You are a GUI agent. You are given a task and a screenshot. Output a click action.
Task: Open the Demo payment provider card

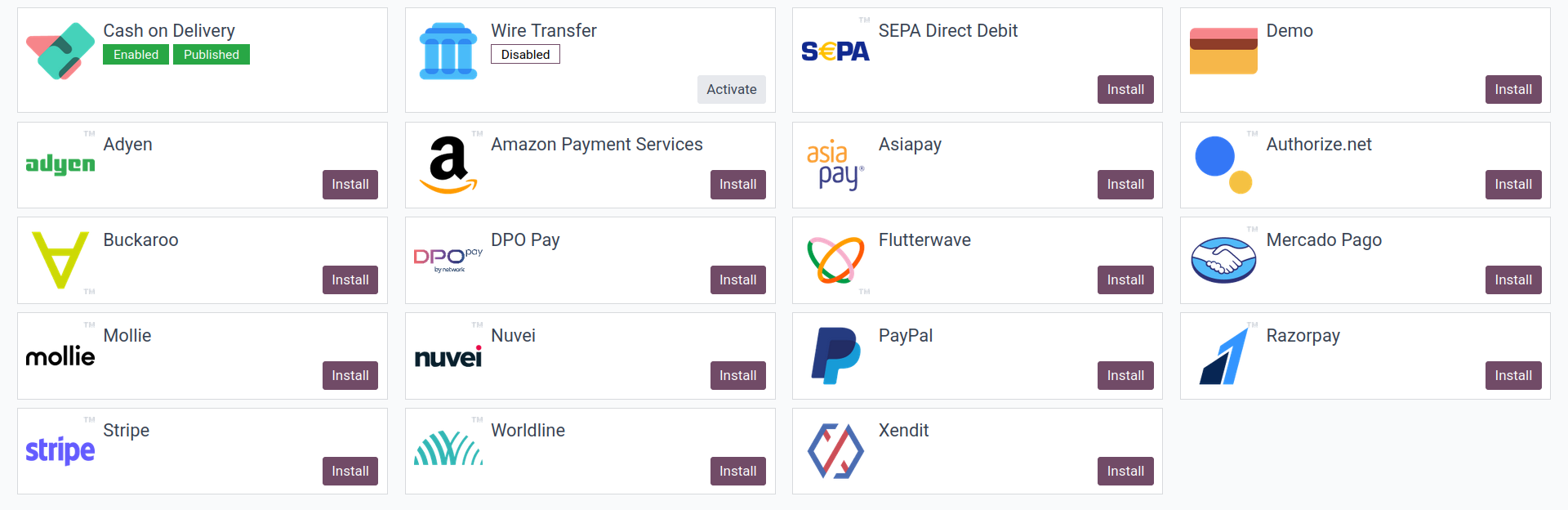(1290, 31)
